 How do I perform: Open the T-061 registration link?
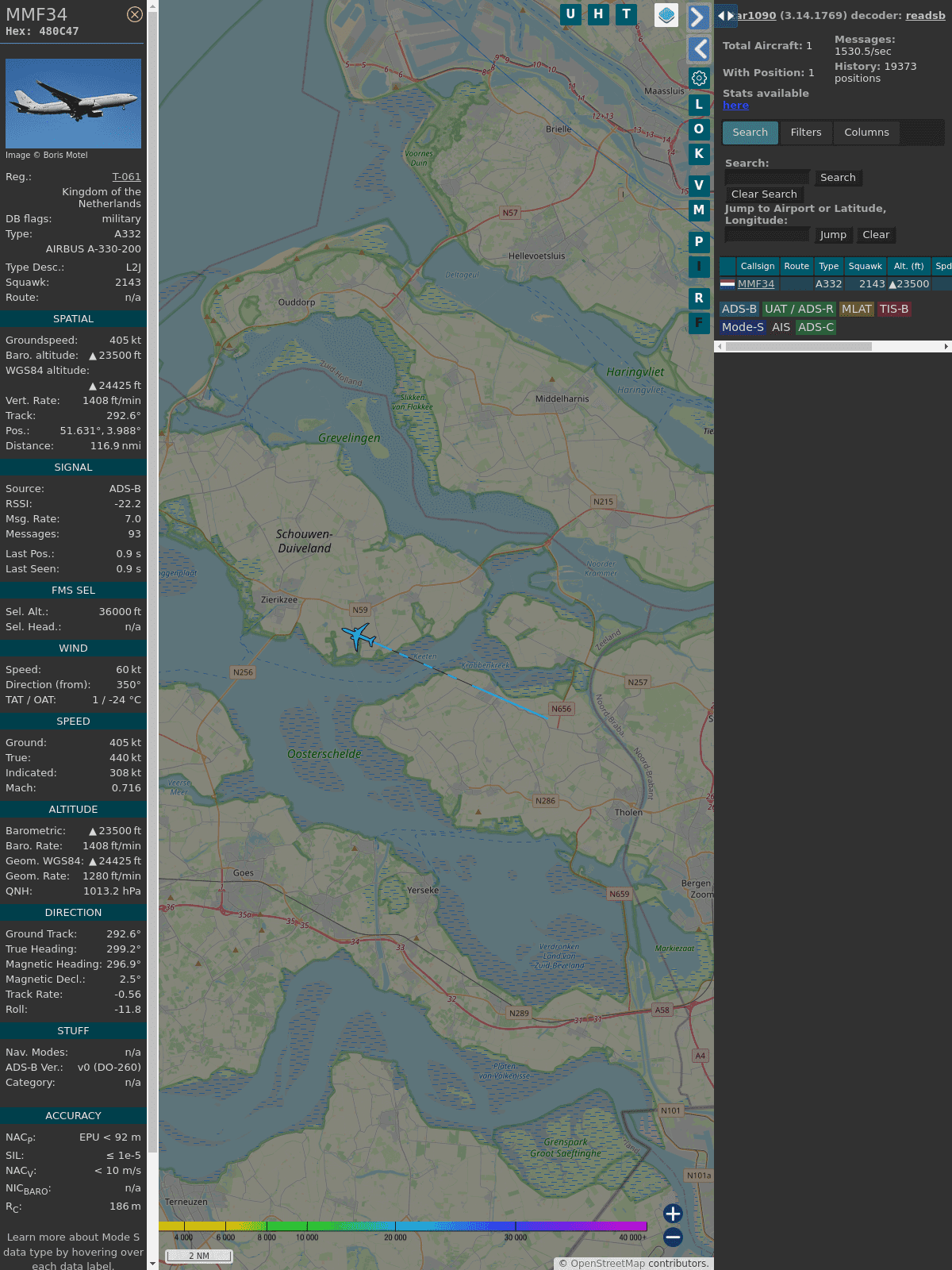click(126, 177)
